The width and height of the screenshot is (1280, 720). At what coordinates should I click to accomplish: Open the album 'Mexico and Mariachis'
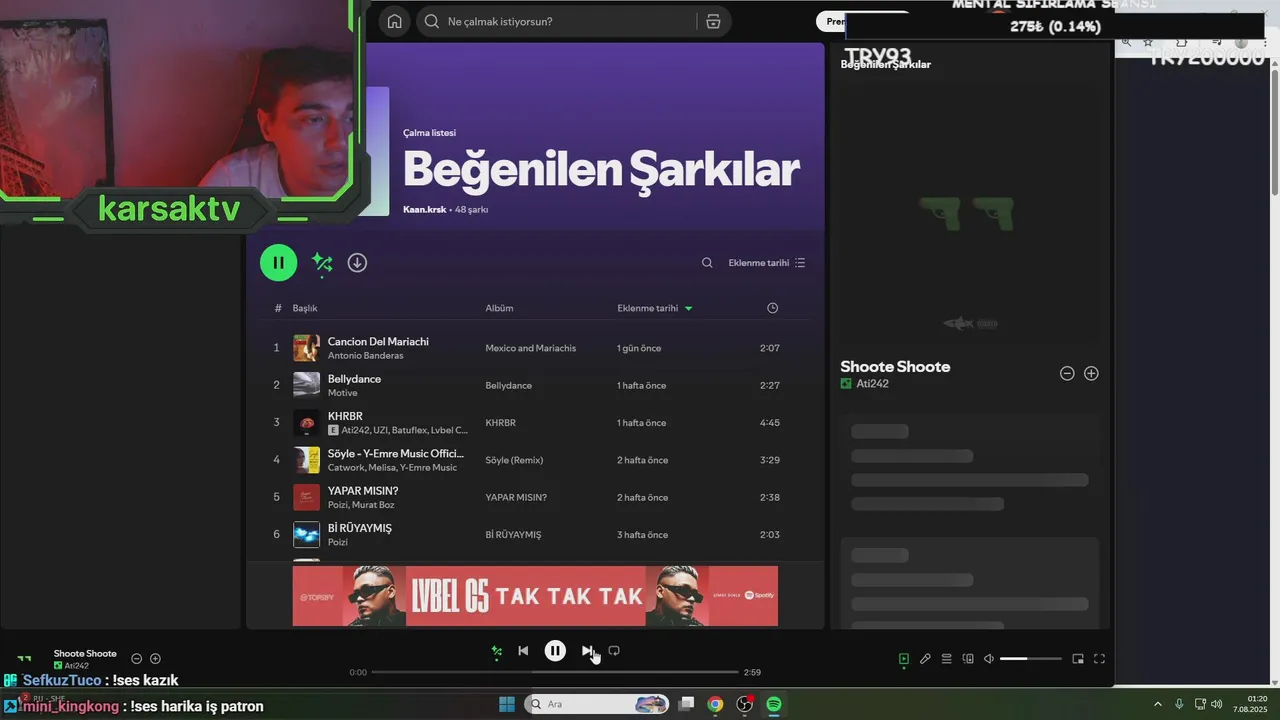click(530, 348)
